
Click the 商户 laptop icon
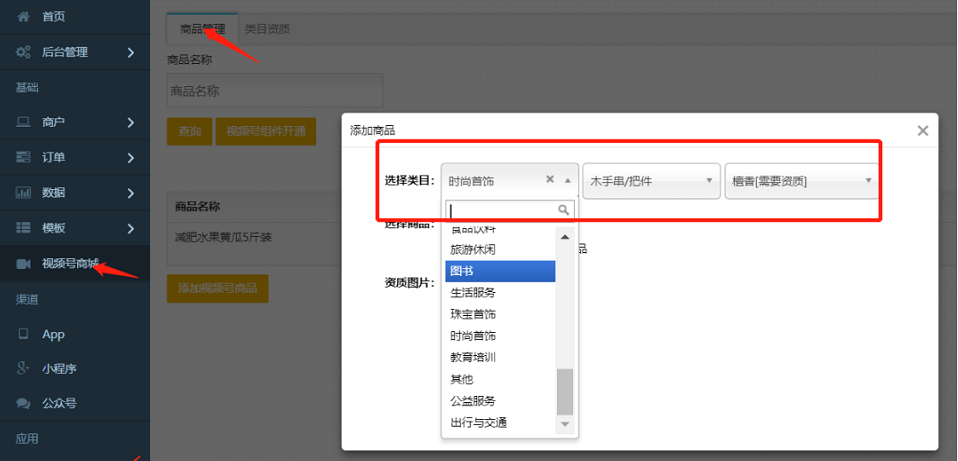coord(23,122)
